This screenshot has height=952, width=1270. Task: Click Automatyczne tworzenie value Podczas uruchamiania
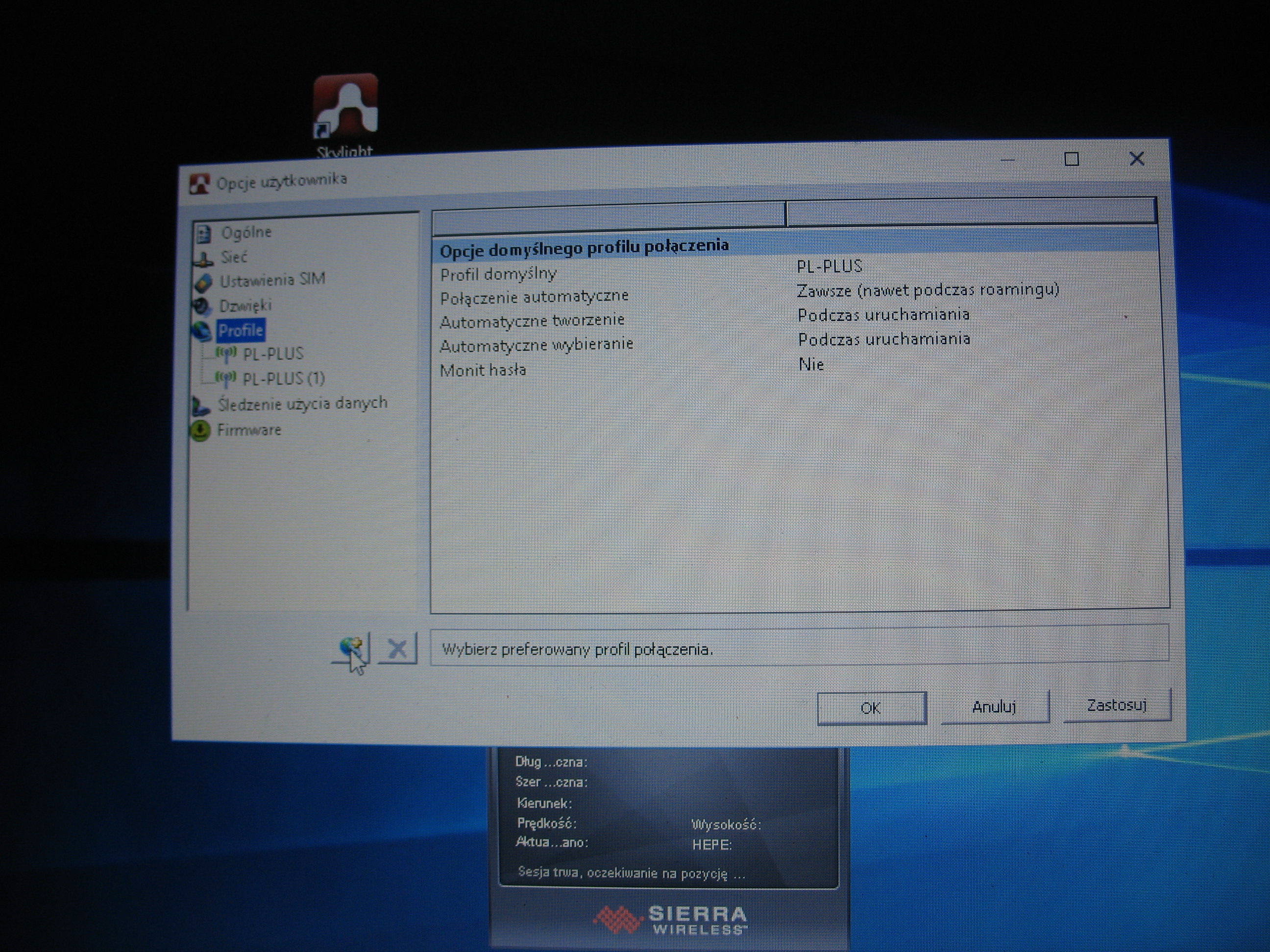pos(883,315)
